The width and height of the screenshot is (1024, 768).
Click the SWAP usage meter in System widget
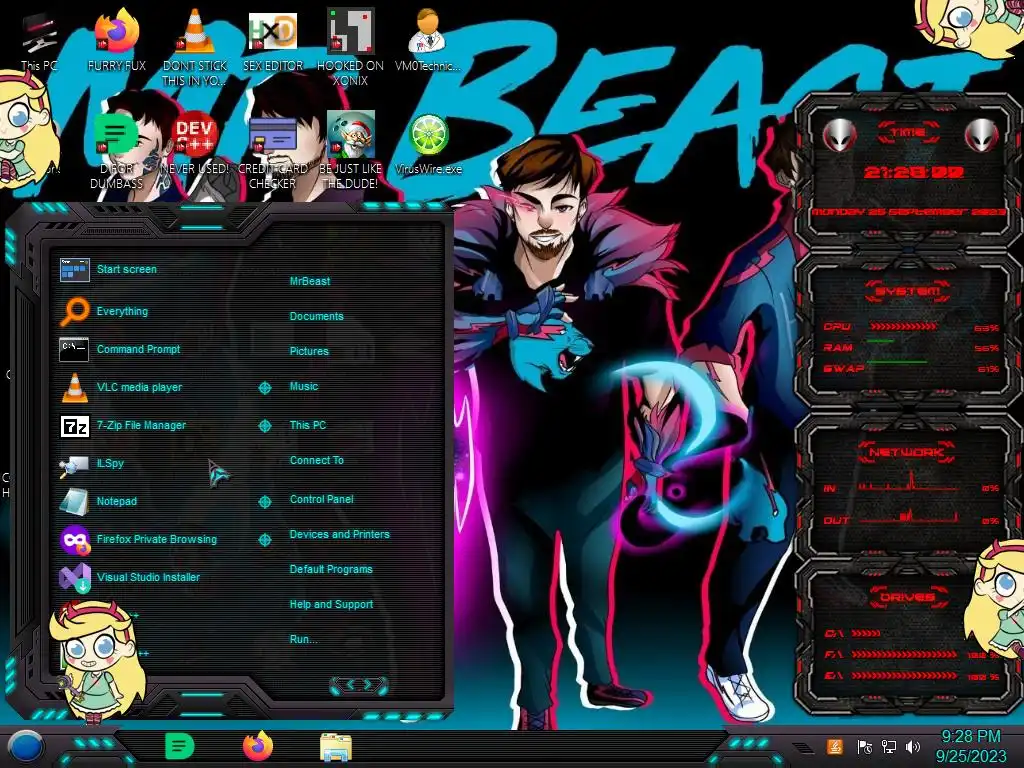[x=897, y=361]
